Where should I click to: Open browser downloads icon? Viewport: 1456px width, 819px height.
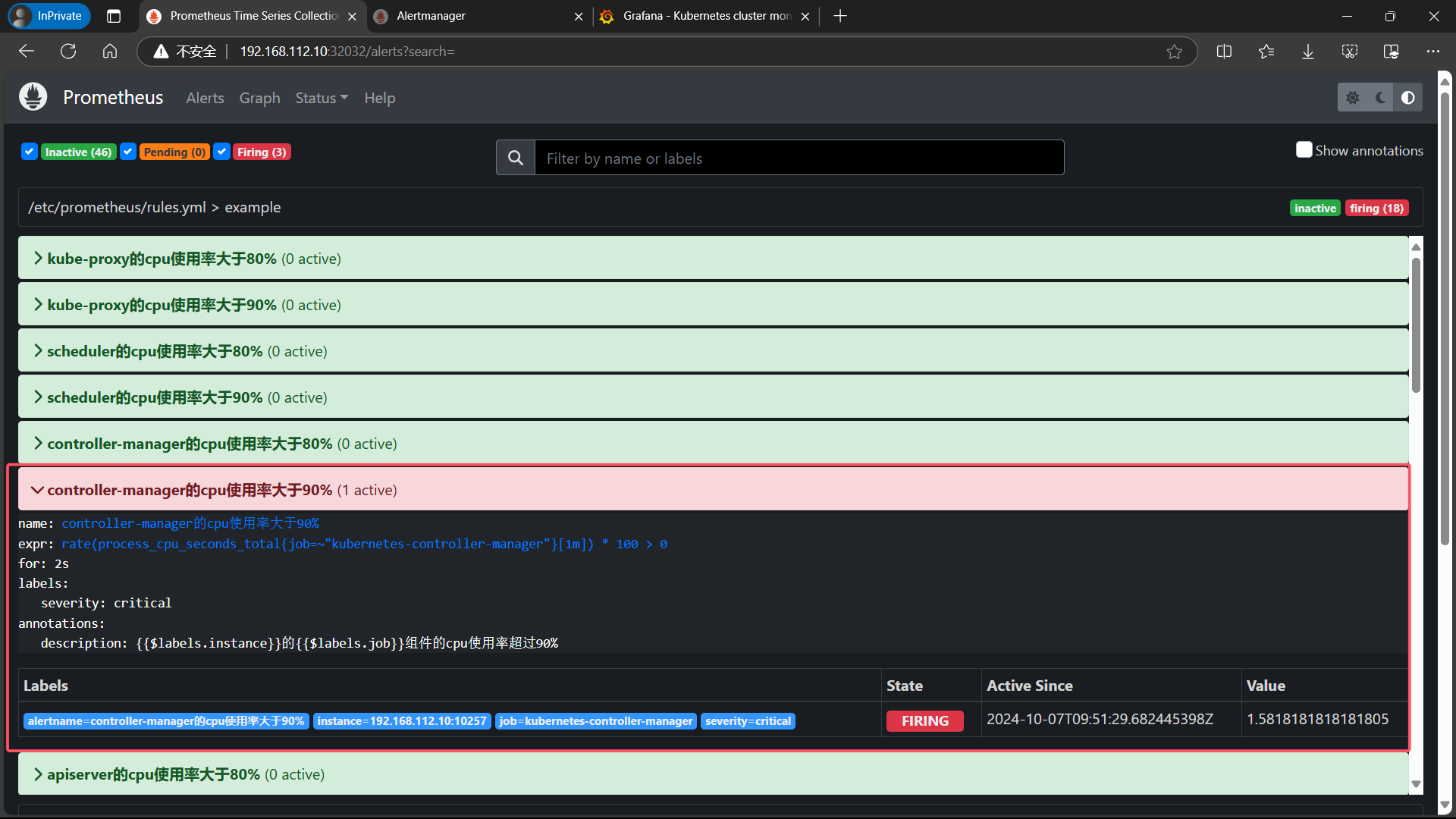[1308, 52]
